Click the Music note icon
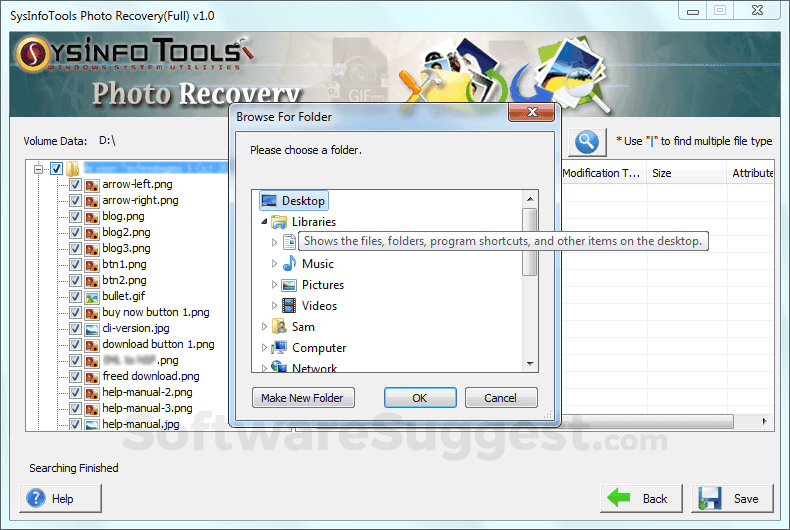790x530 pixels. (289, 263)
